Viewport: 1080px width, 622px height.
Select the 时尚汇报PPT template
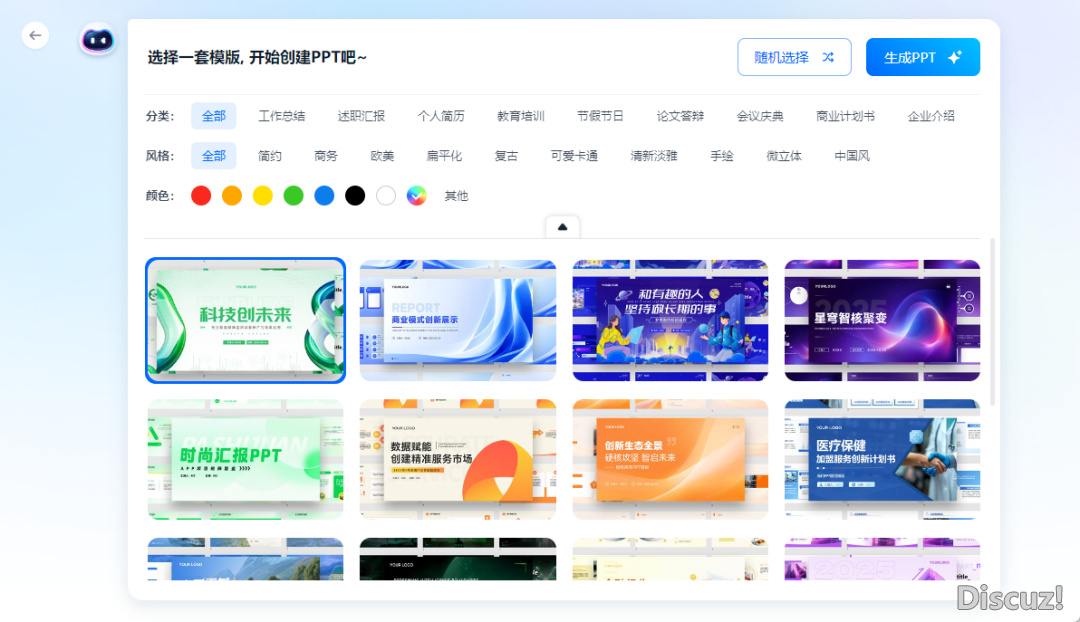[x=245, y=459]
